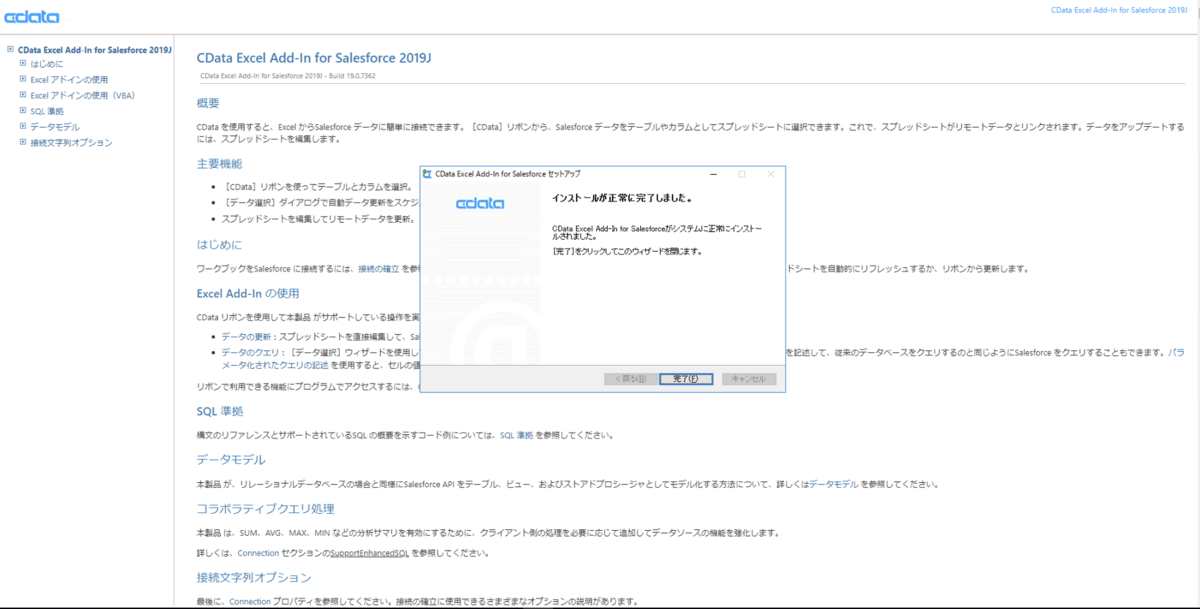This screenshot has height=609, width=1200.
Task: Open はじめに in the sidebar tree
Action: click(47, 64)
